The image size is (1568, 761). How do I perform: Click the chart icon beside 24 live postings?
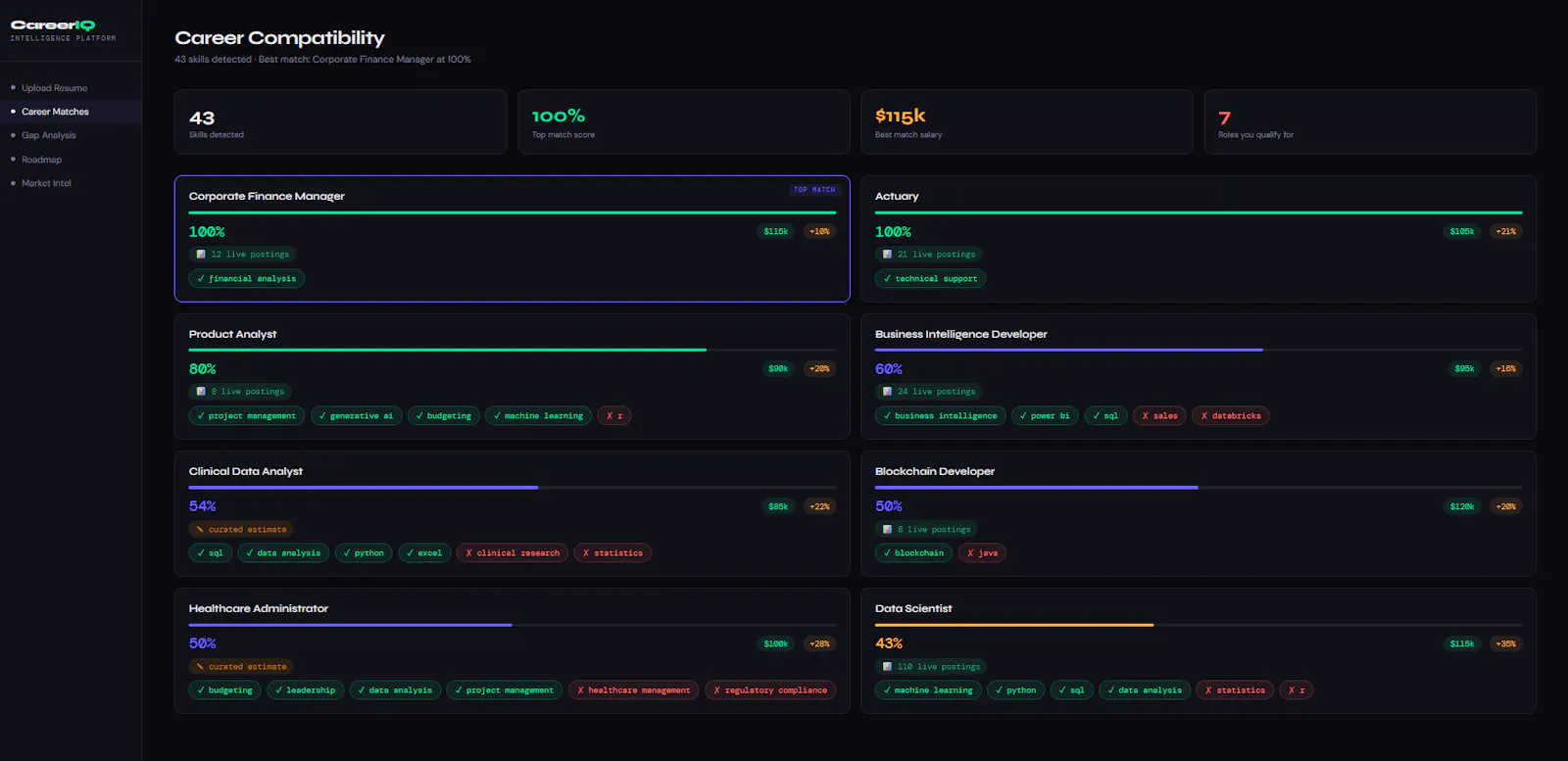pos(887,392)
